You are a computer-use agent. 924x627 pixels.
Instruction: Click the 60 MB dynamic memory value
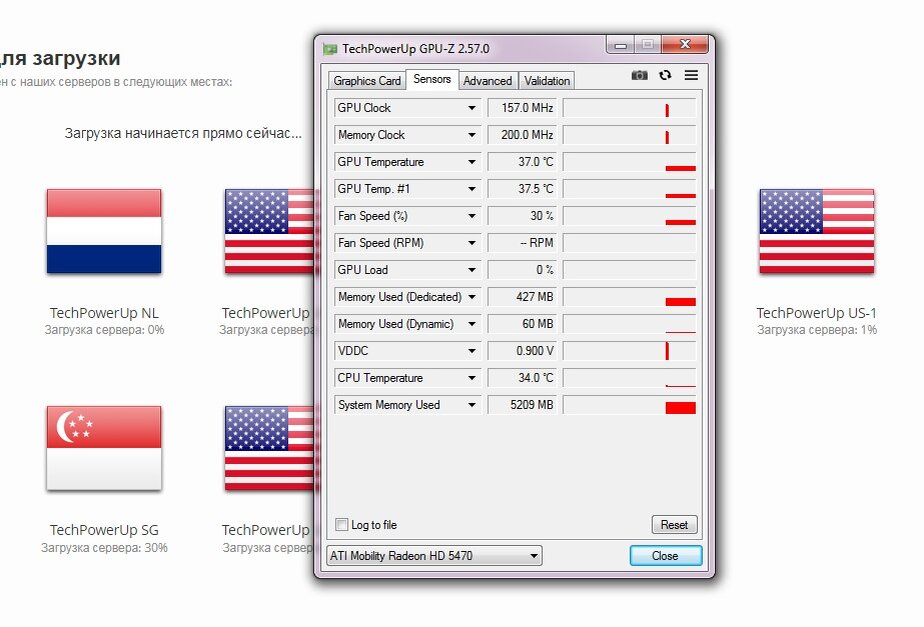[522, 324]
